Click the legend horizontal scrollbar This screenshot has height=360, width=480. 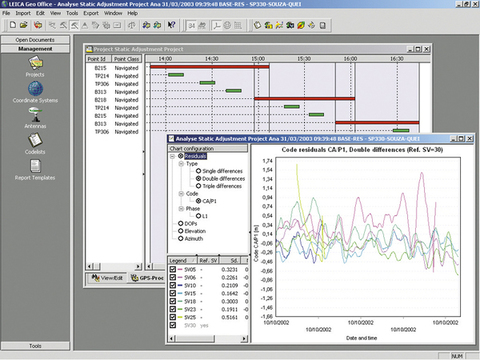(208, 339)
